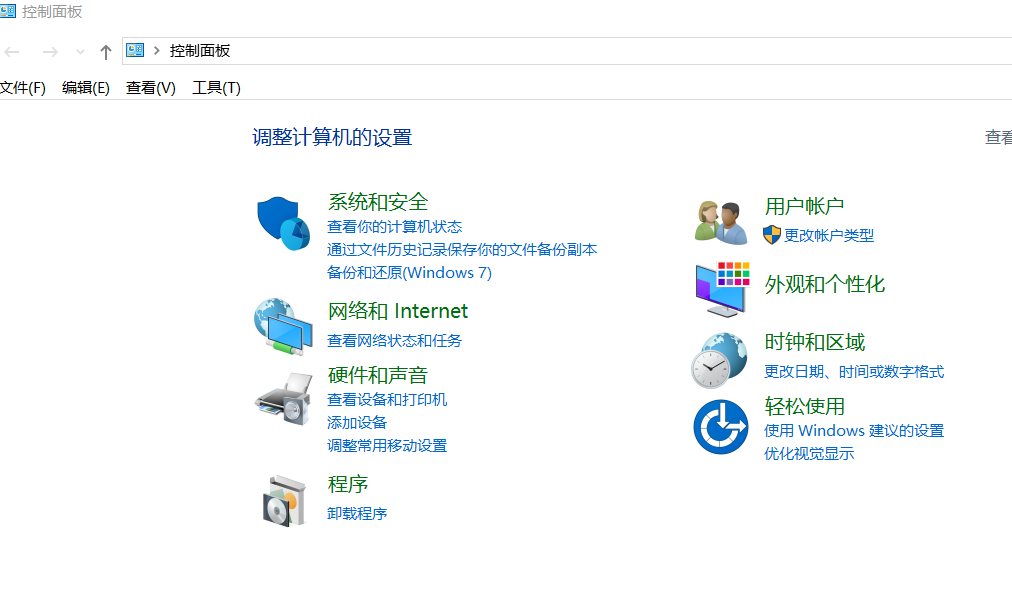Open the 程序 heading link
This screenshot has height=611, width=1012.
pos(348,484)
